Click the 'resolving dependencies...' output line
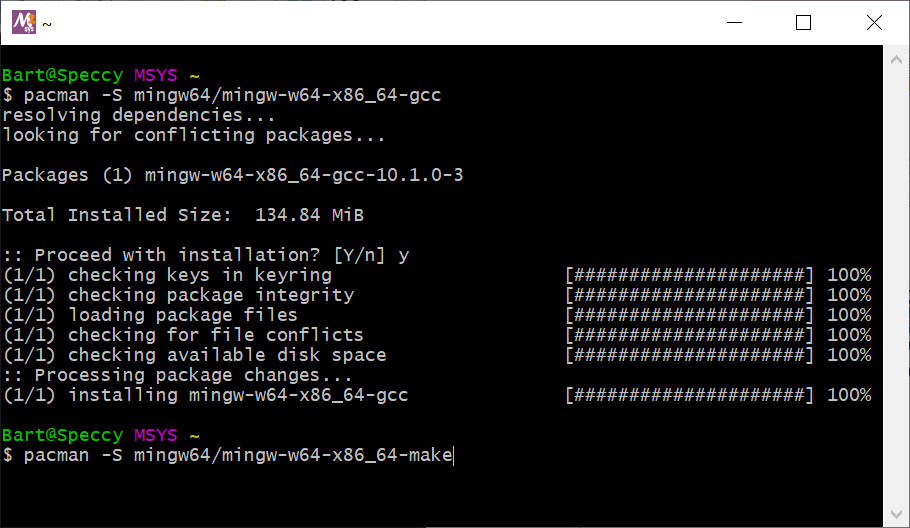910x528 pixels. click(139, 115)
